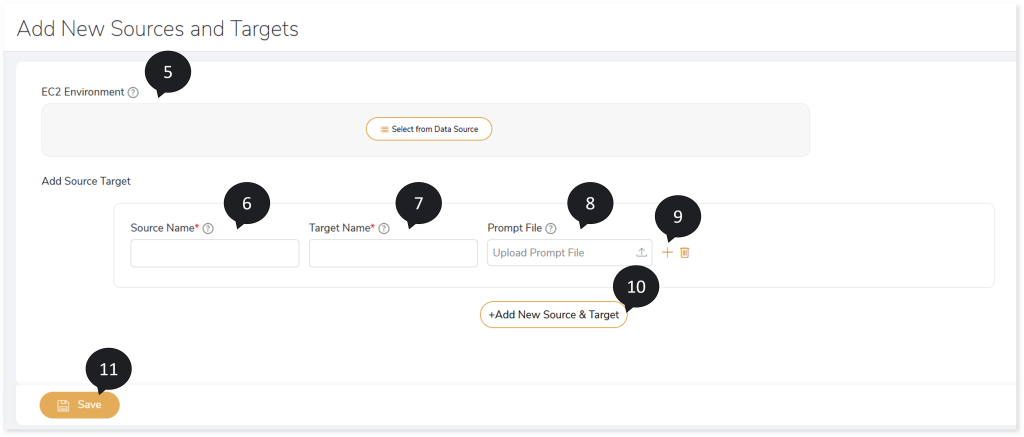Save the new sources and targets

click(x=80, y=405)
